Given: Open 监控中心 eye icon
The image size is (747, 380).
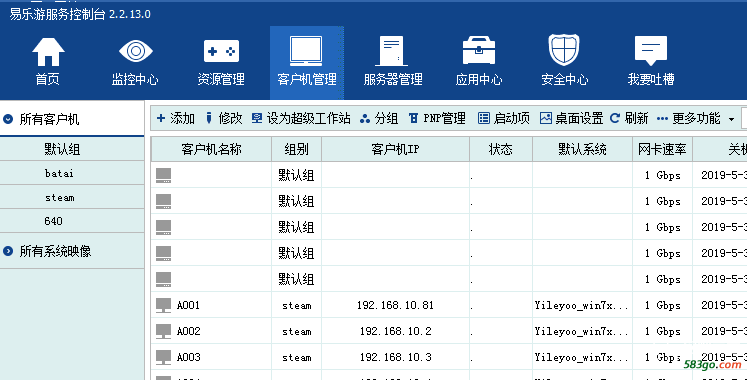Looking at the screenshot, I should click(135, 51).
